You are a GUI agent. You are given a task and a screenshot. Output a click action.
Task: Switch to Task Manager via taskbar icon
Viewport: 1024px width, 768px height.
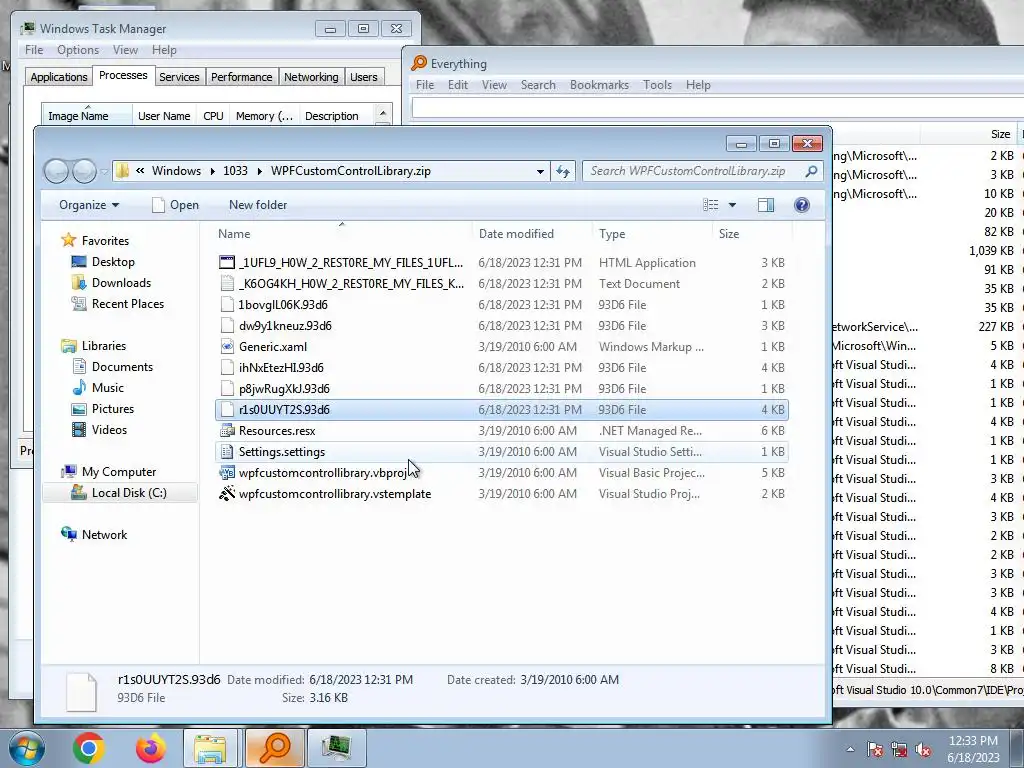pos(336,748)
